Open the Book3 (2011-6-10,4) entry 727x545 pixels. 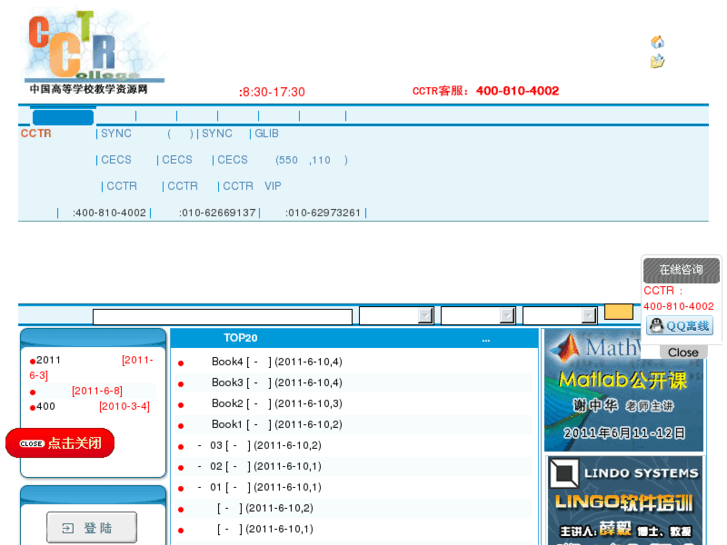click(x=277, y=383)
